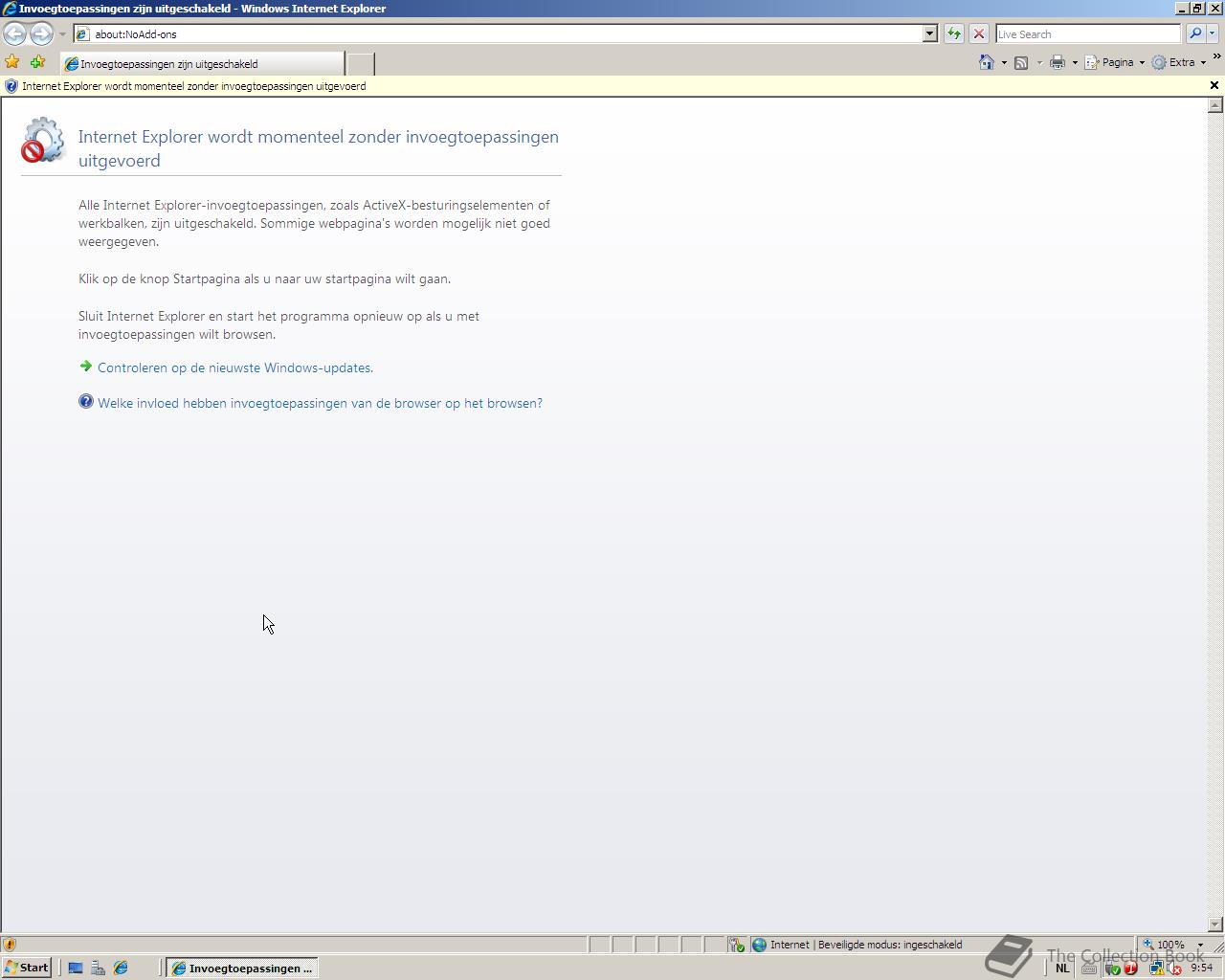Click the Home page icon

(x=987, y=62)
